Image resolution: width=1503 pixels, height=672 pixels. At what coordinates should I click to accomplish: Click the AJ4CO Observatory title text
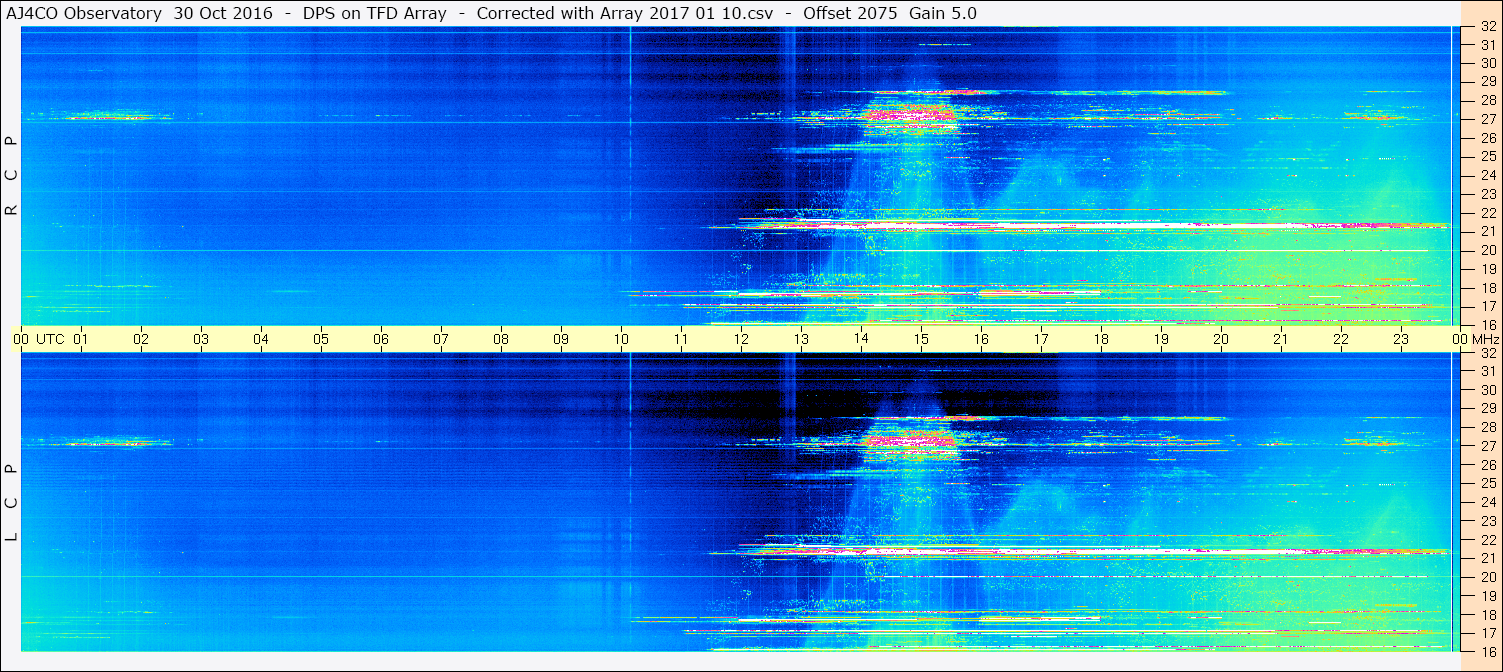click(84, 13)
